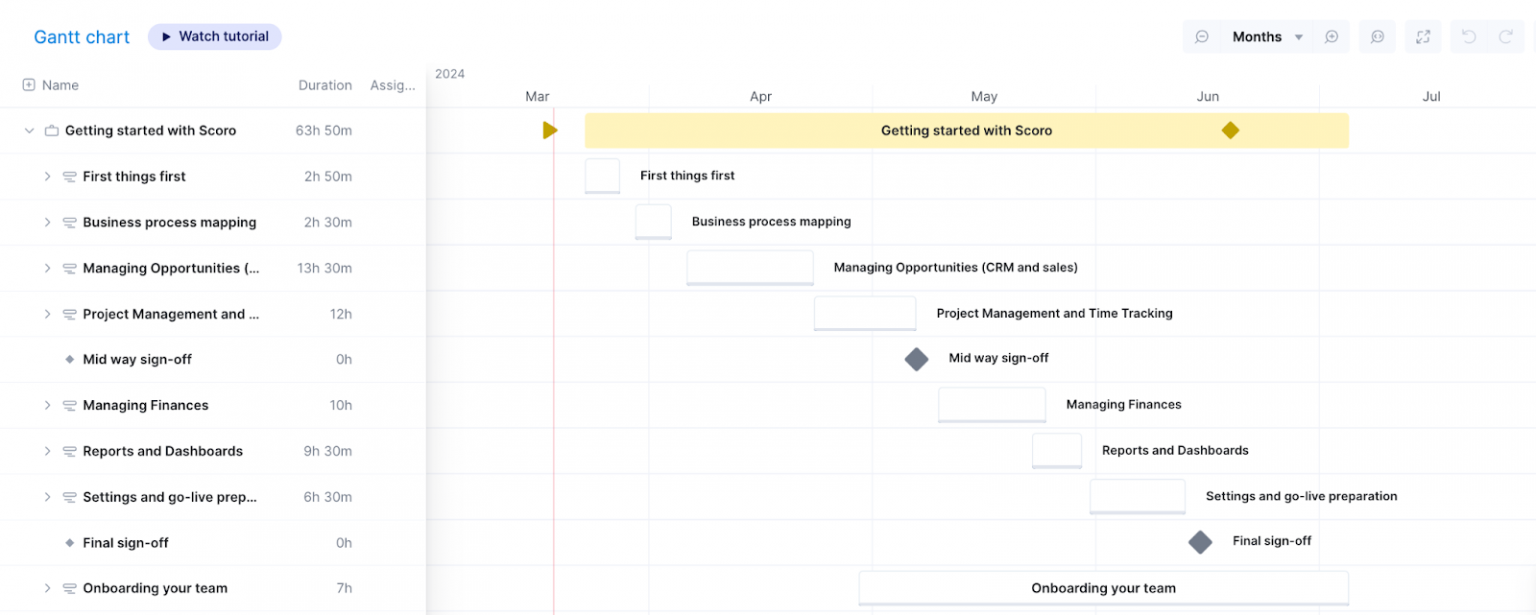Screen dimensions: 1536x615
Task: Toggle fullscreen with the expand arrows icon
Action: click(1423, 37)
